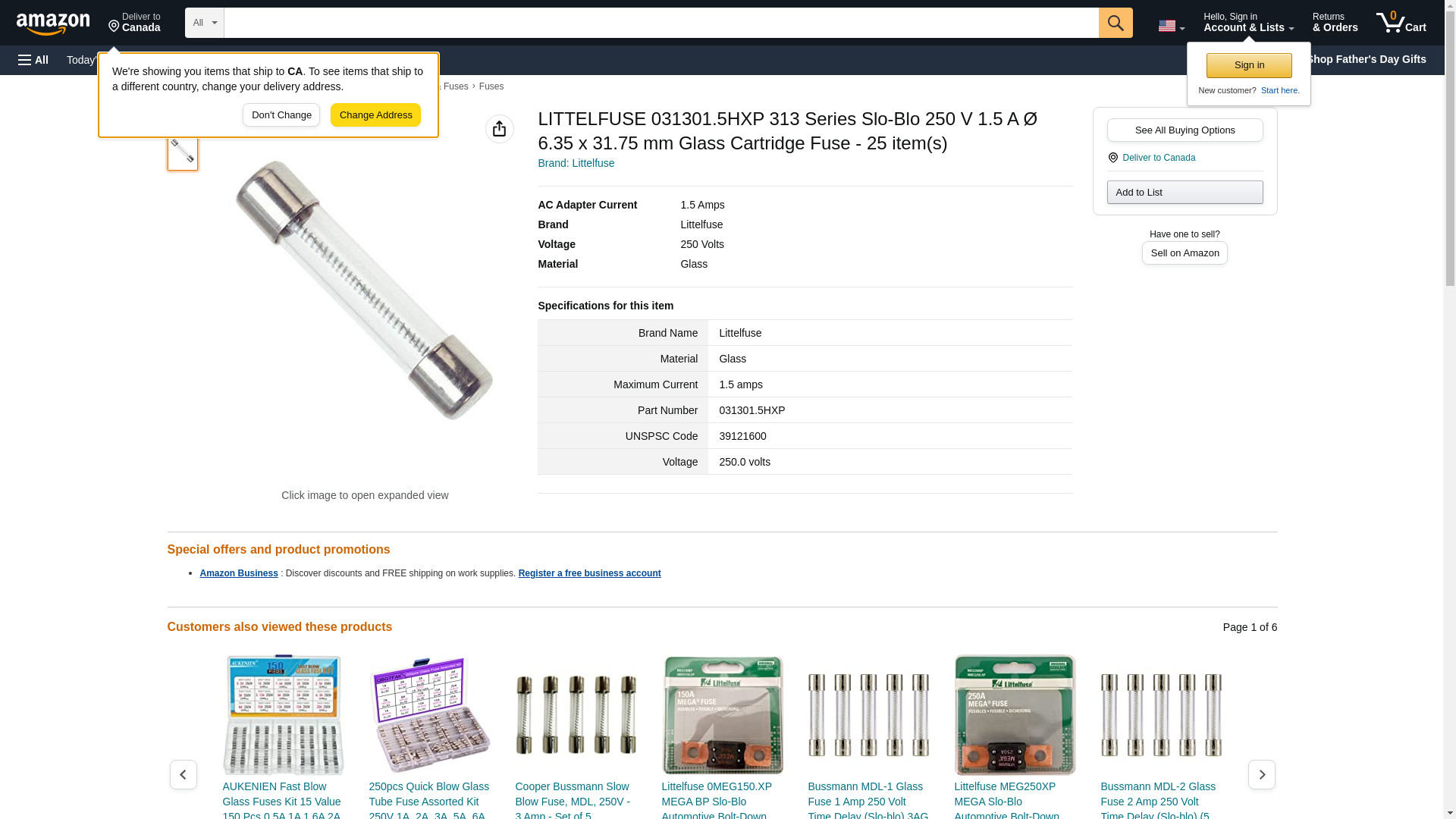Click the Amazon logo

click(x=53, y=24)
